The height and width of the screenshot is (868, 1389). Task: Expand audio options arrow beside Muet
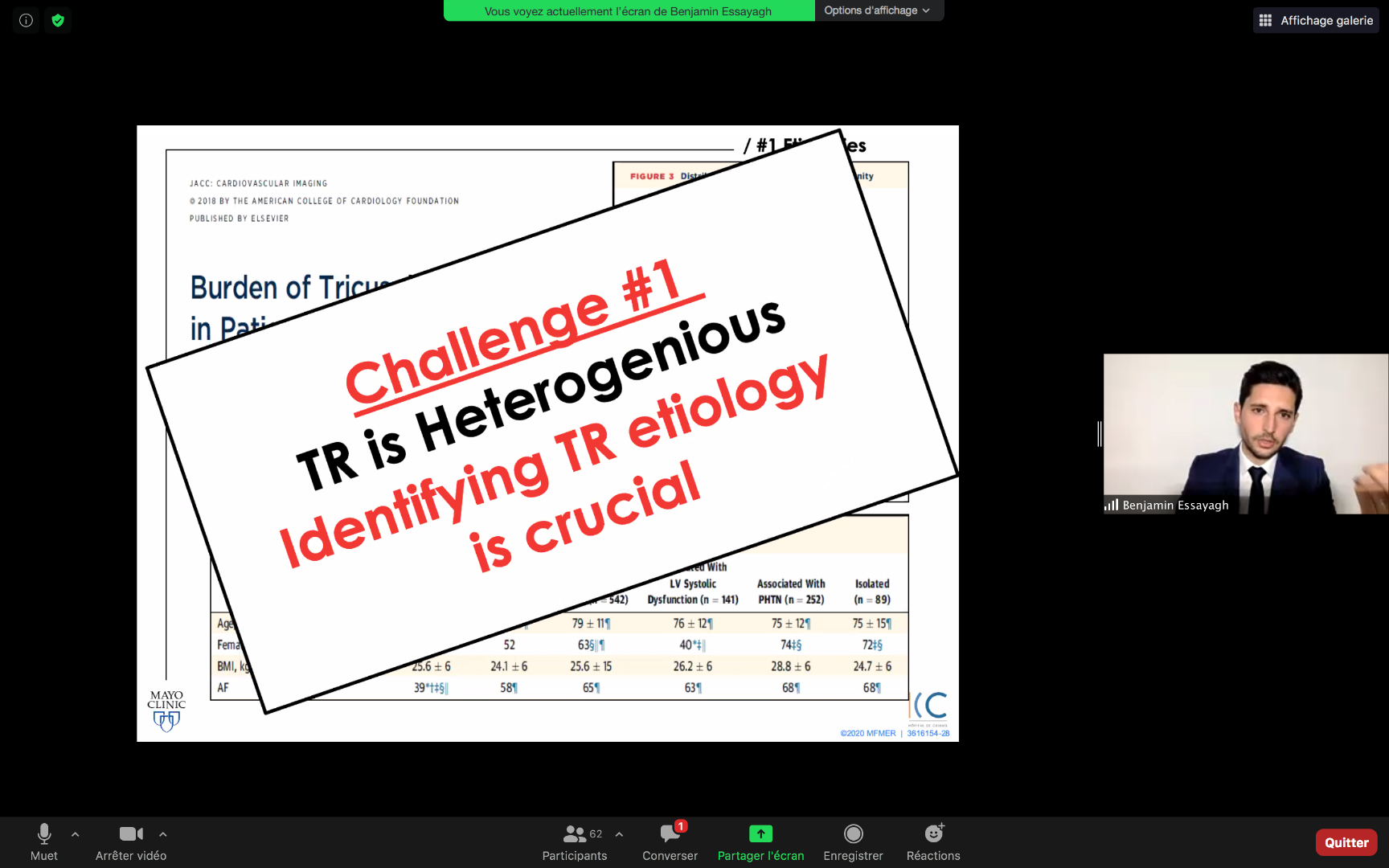(x=76, y=834)
